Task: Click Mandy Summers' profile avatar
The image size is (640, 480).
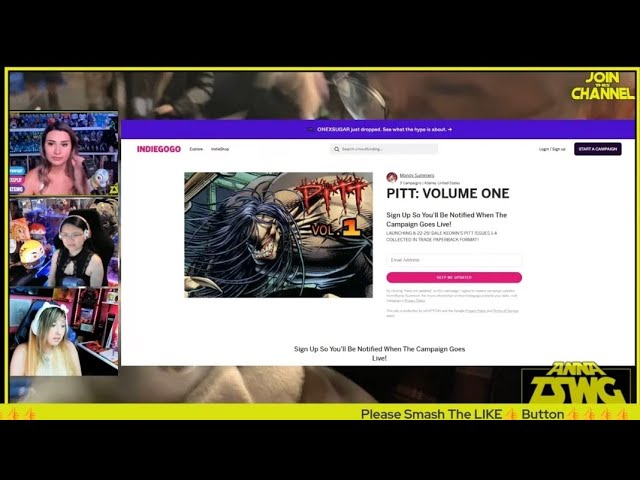Action: tap(392, 177)
